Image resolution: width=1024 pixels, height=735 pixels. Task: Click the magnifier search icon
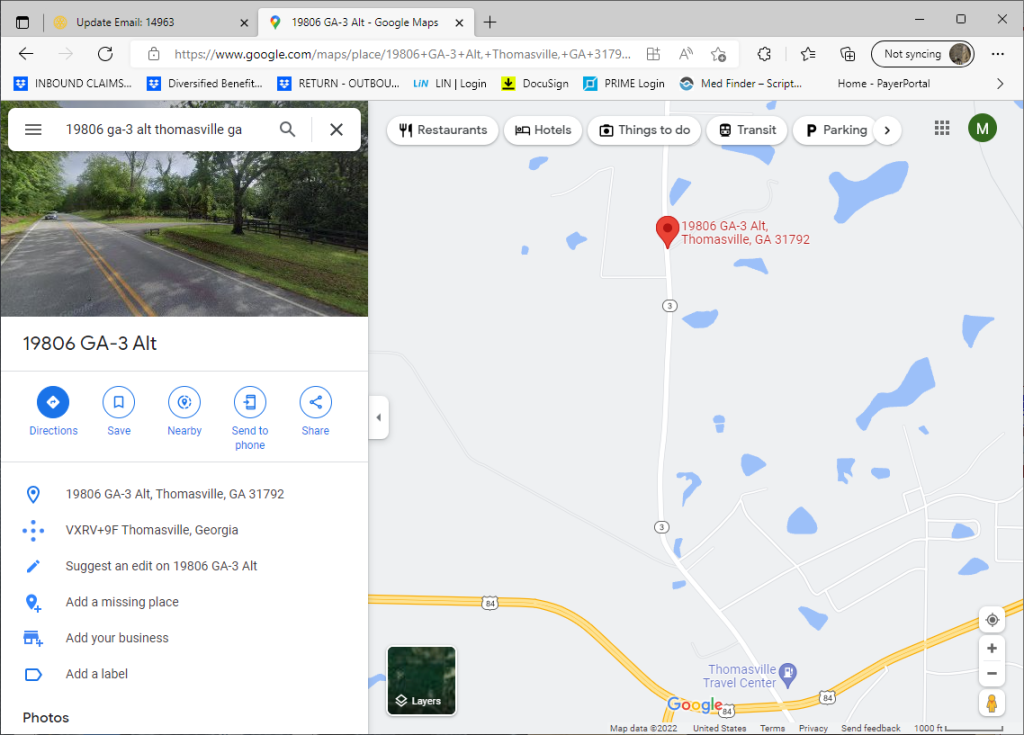click(x=287, y=129)
